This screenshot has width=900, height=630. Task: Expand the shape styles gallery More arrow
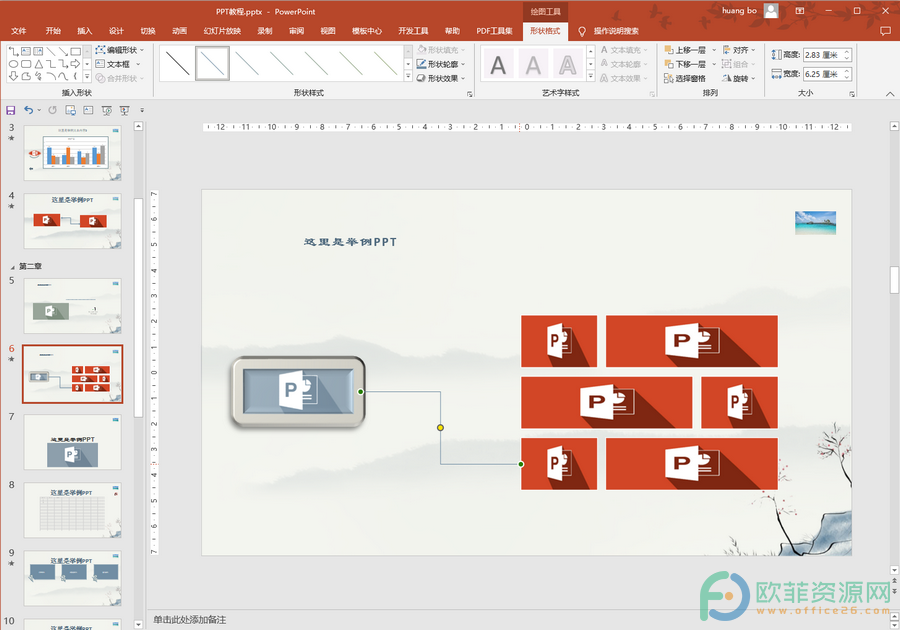(x=408, y=77)
